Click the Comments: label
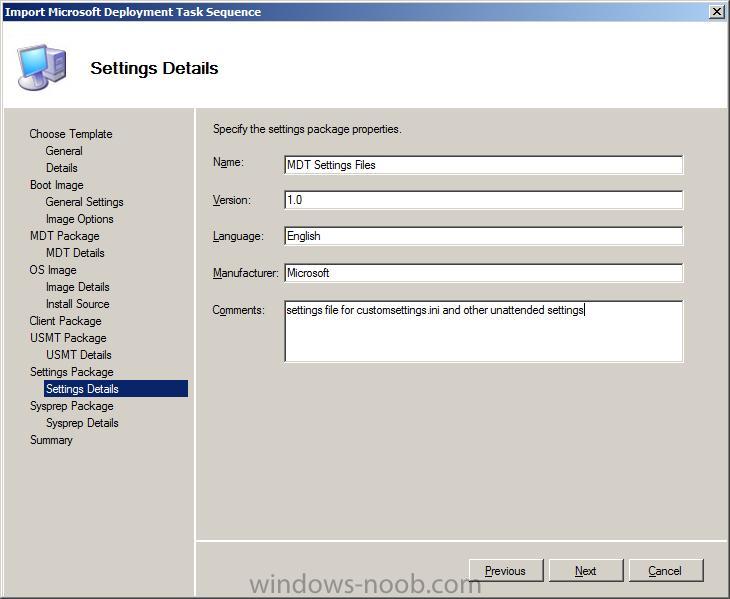Viewport: 730px width, 599px height. pyautogui.click(x=238, y=310)
